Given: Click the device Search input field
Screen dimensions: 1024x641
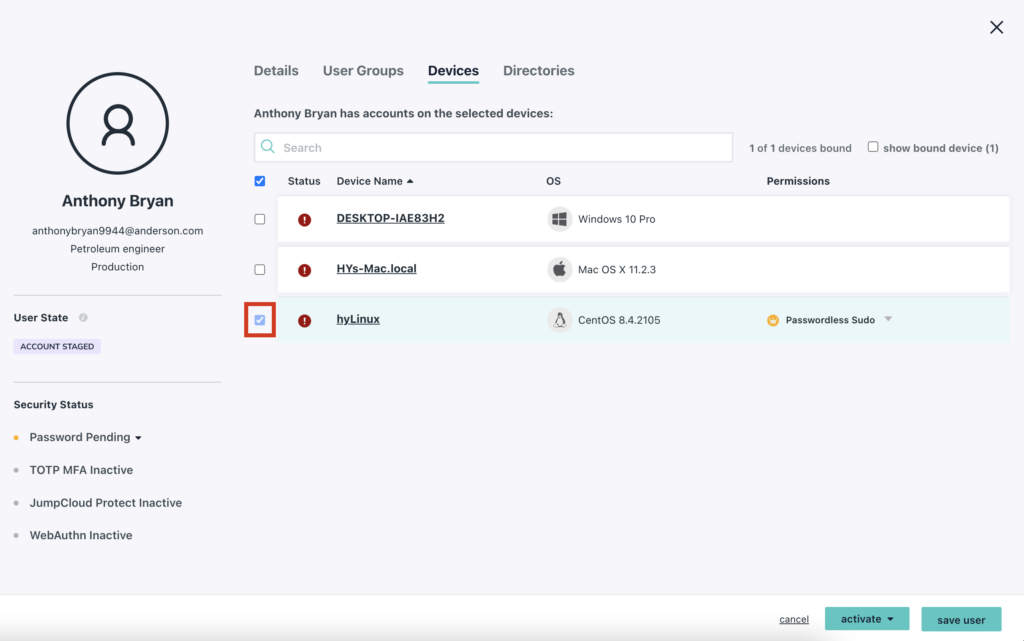Looking at the screenshot, I should pos(500,148).
